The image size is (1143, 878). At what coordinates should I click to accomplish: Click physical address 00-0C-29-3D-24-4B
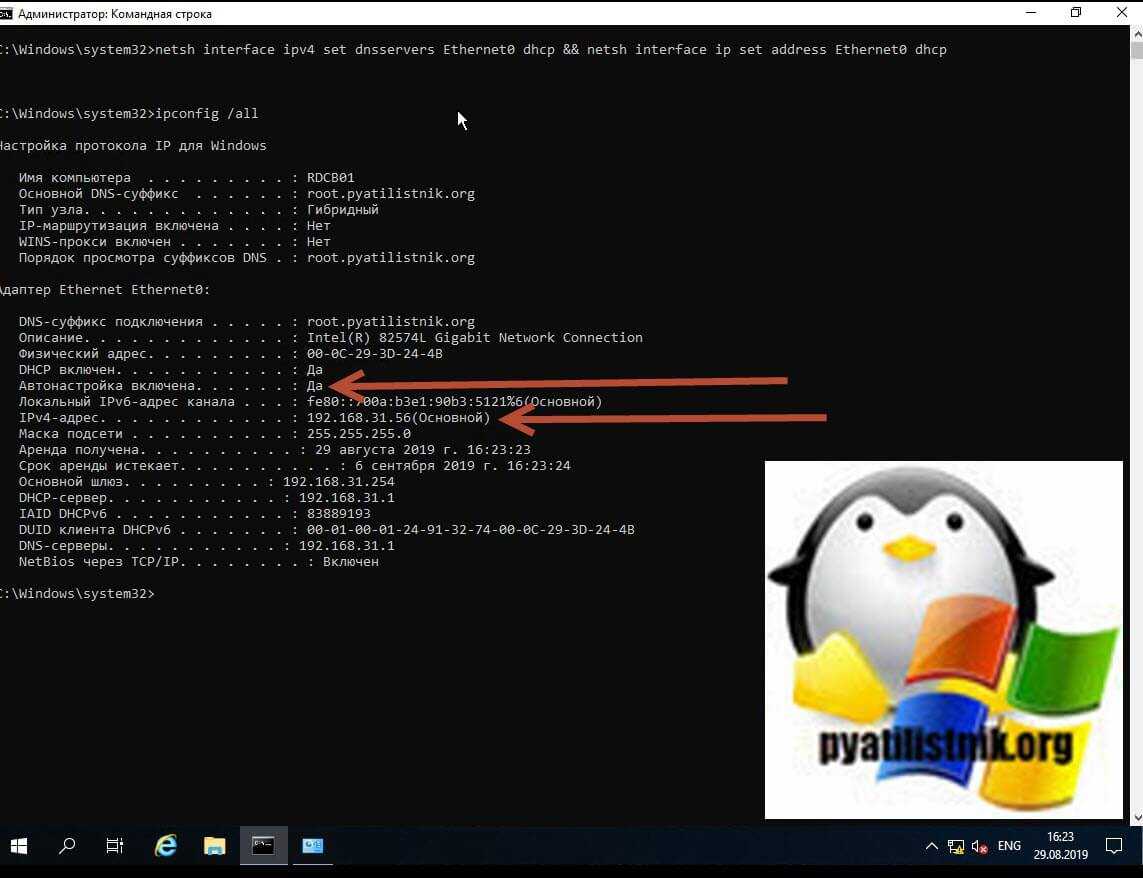(x=375, y=354)
